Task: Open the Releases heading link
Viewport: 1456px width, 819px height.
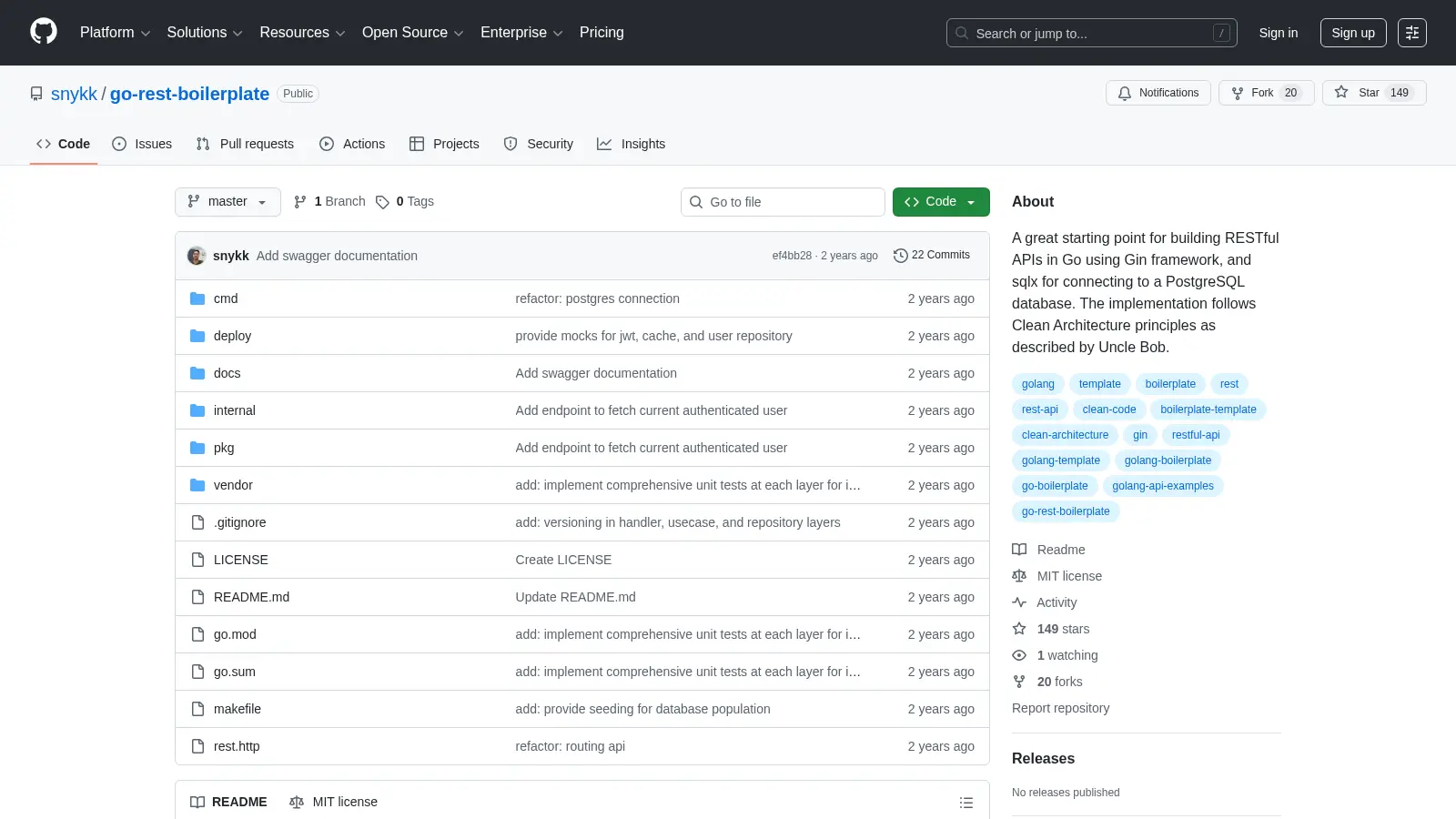Action: pyautogui.click(x=1043, y=759)
